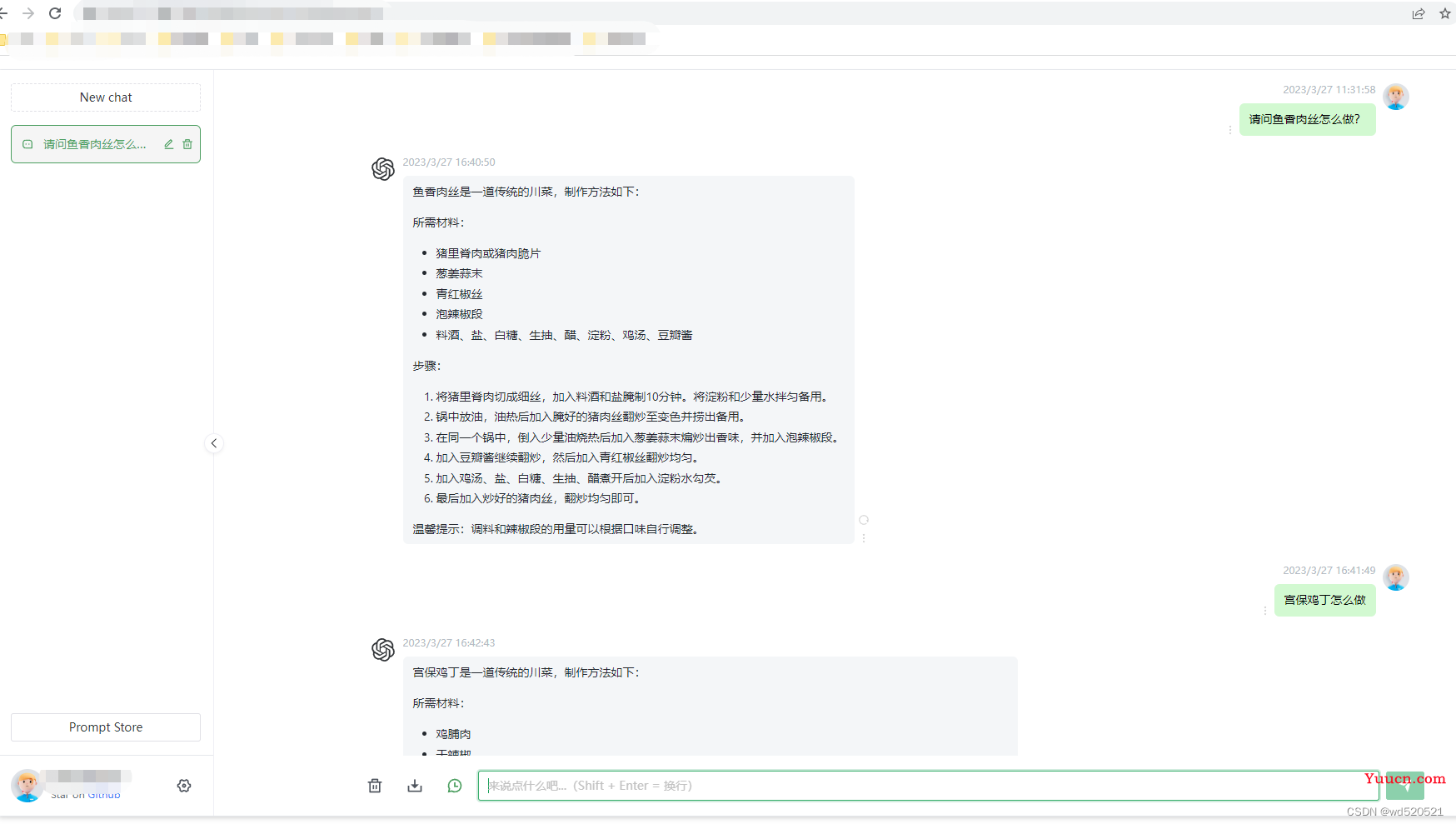Reload the page in browser

pyautogui.click(x=55, y=13)
